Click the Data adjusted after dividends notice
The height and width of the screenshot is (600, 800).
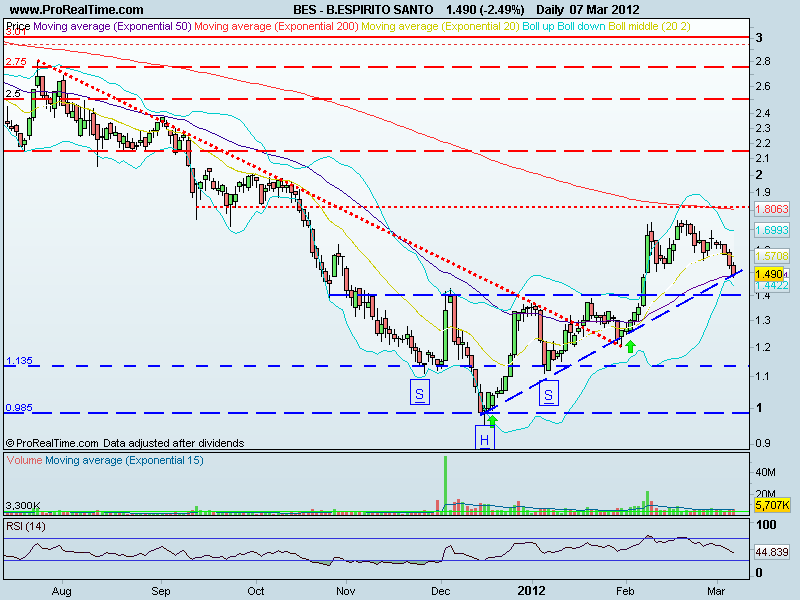point(173,443)
